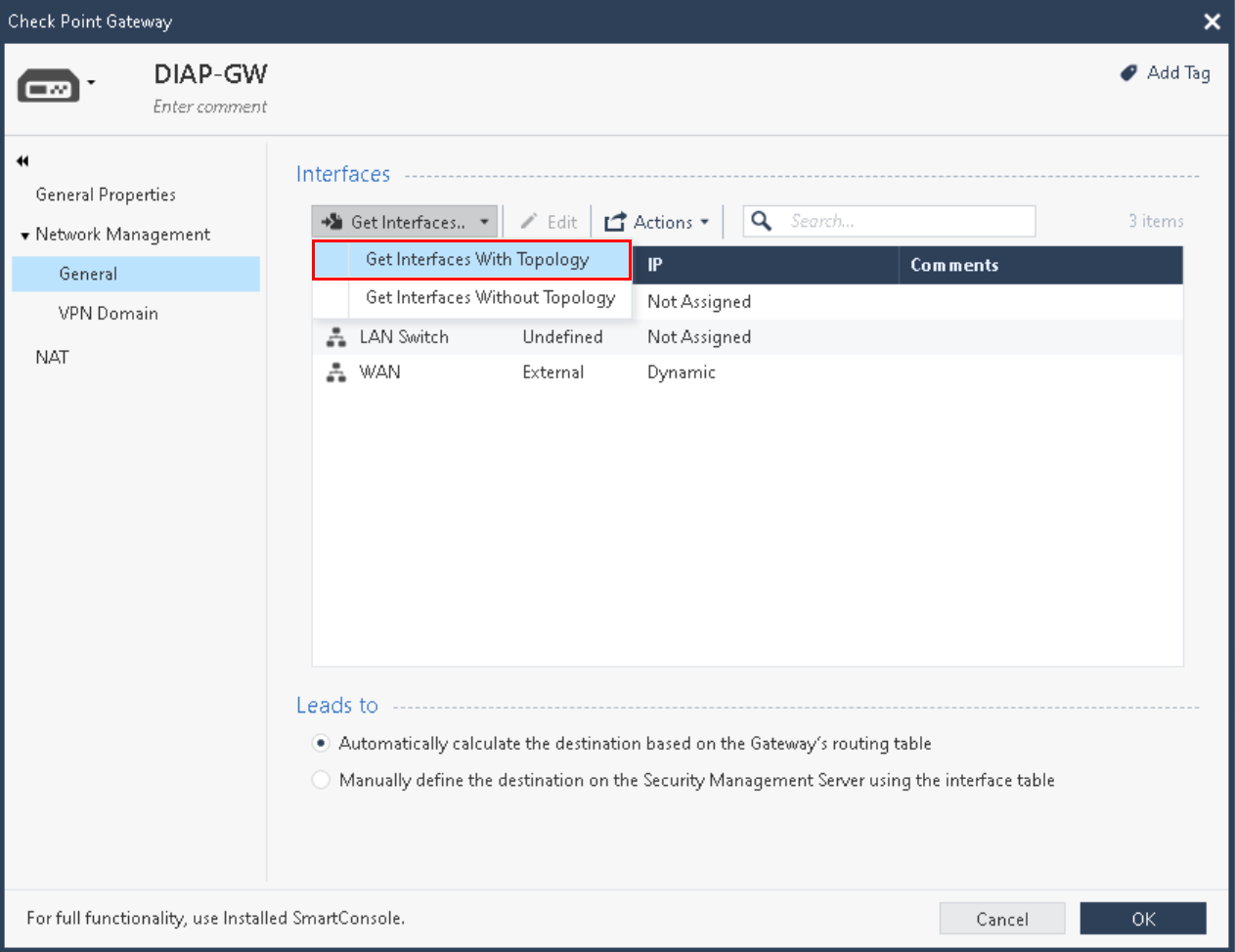Select manually define destination radio button
This screenshot has height=952, width=1235.
click(321, 780)
